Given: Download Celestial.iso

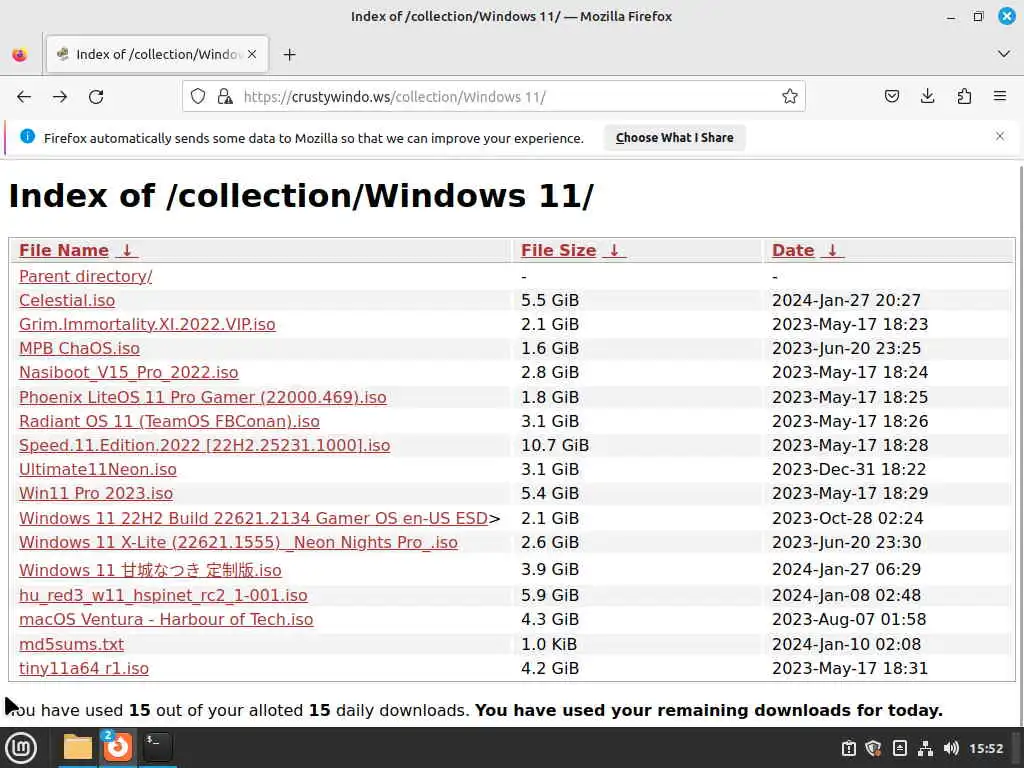Looking at the screenshot, I should click(x=67, y=300).
